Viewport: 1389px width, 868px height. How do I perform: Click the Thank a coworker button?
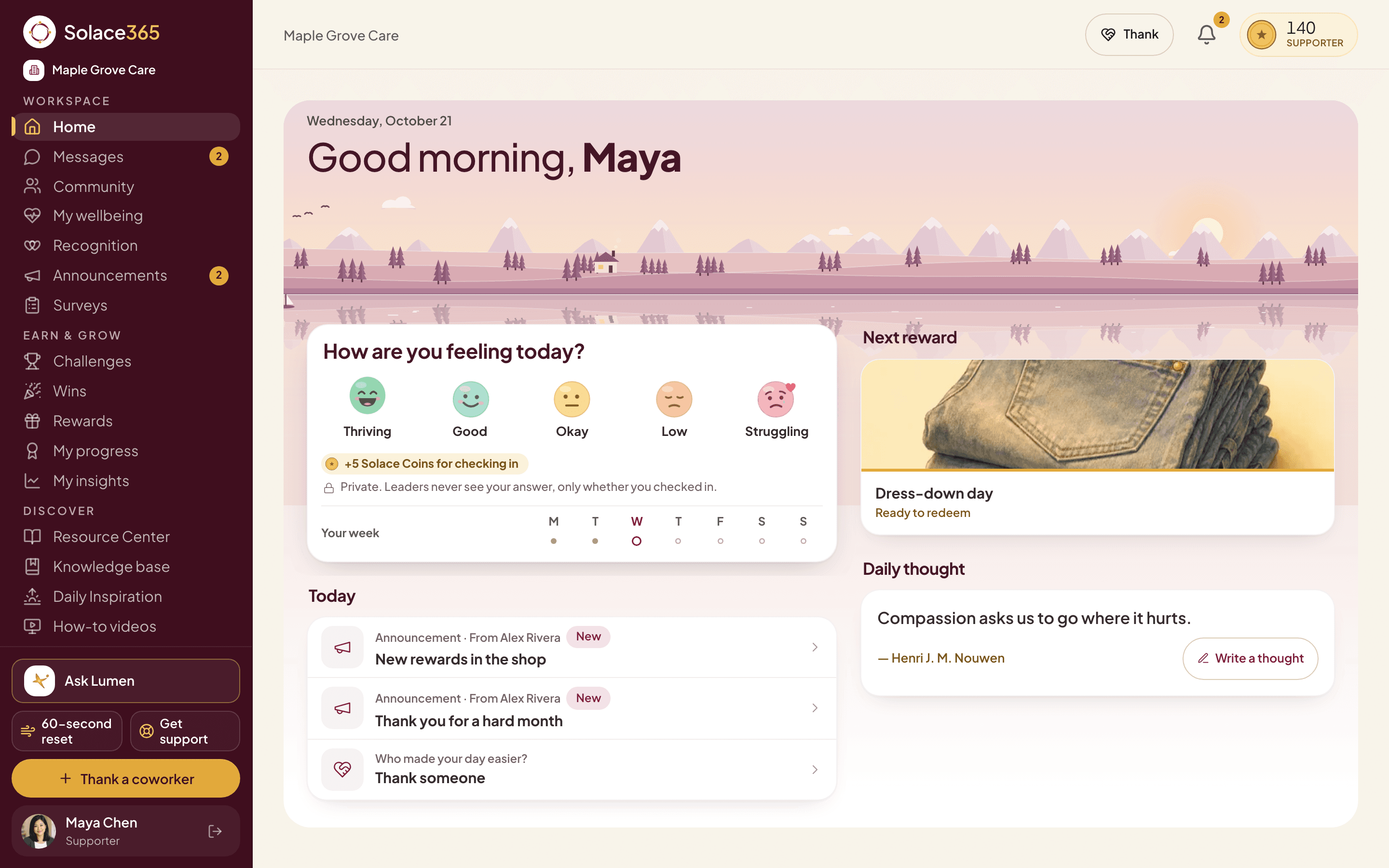[x=126, y=779]
